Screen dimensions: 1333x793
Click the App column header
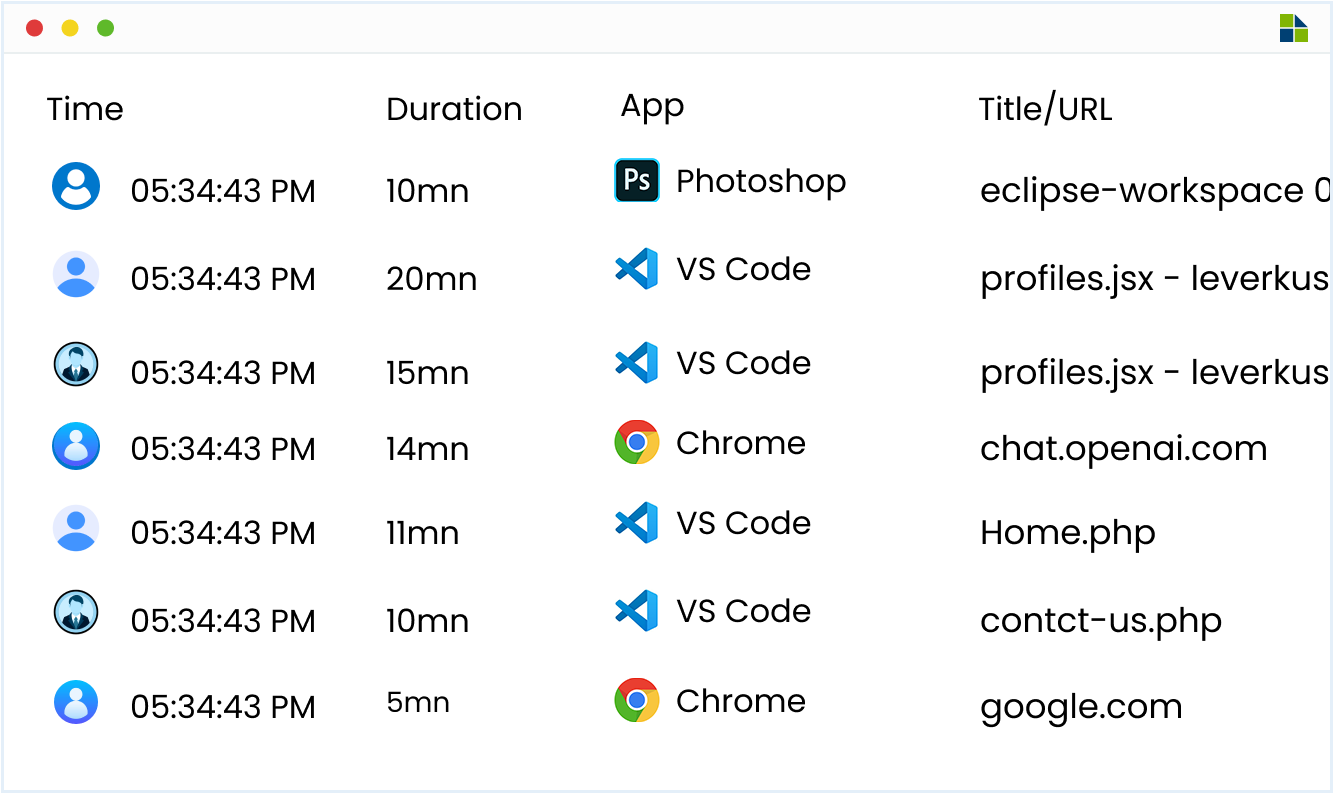pyautogui.click(x=652, y=107)
